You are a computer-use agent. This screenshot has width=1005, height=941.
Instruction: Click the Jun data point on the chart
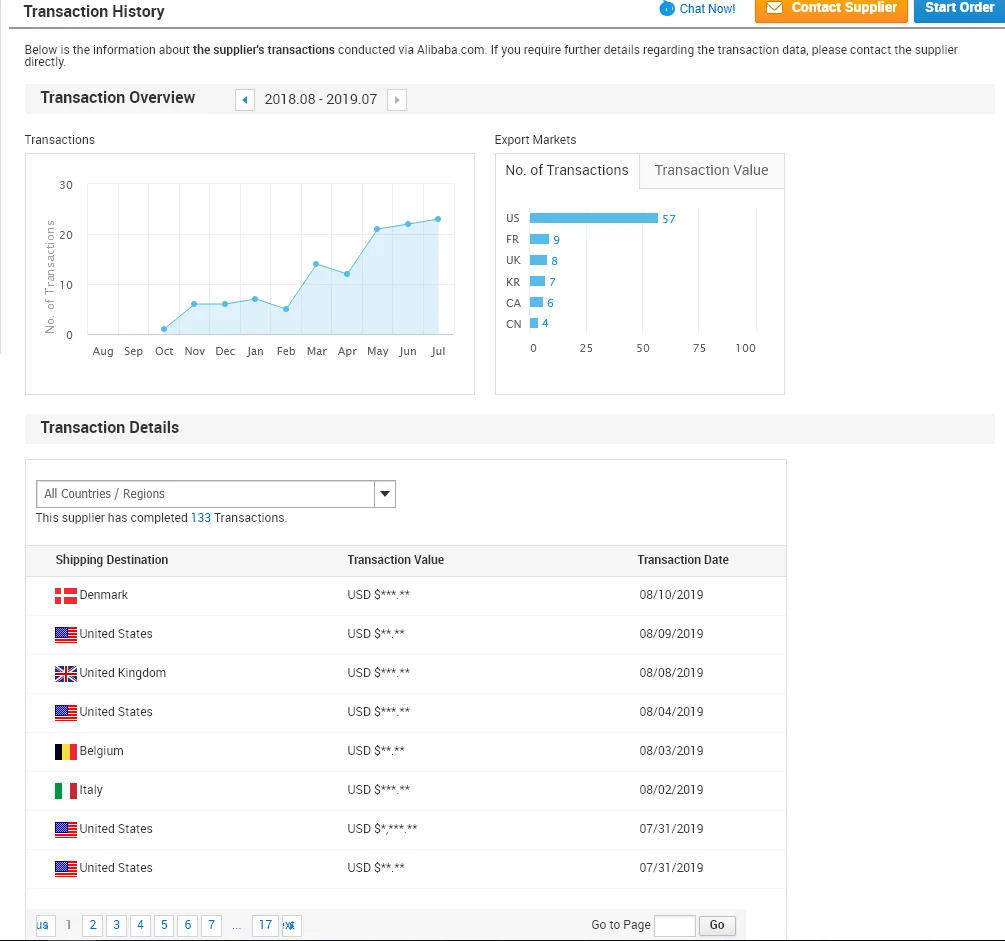408,224
